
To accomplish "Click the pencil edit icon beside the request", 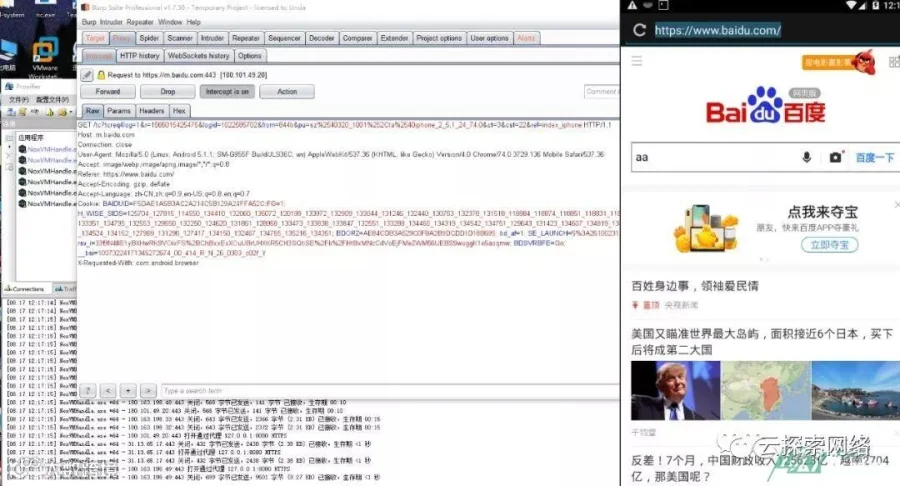I will click(x=87, y=75).
